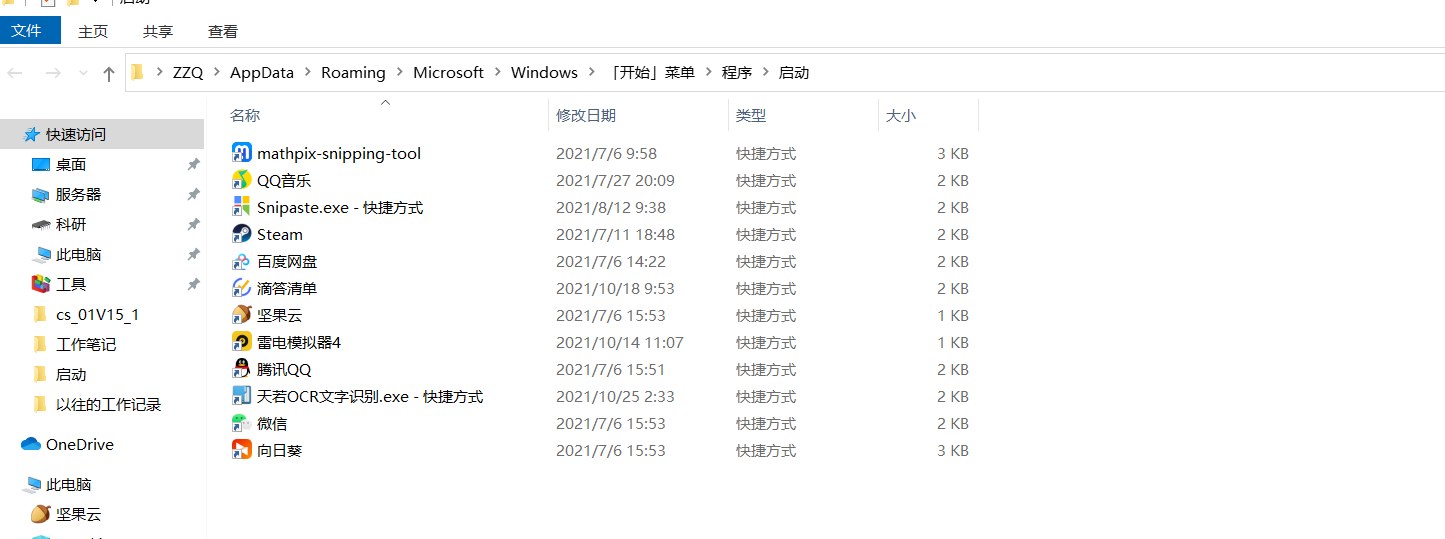
Task: Select the 雷电模拟器4 shortcut icon
Action: click(241, 342)
